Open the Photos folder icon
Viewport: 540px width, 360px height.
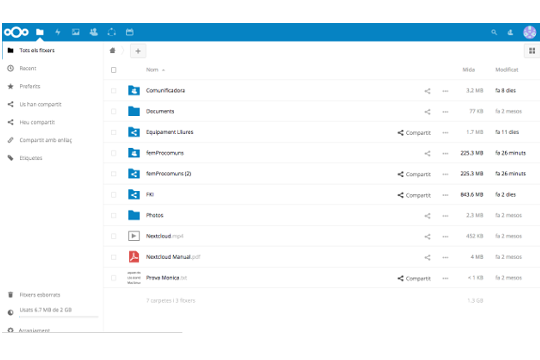(134, 215)
